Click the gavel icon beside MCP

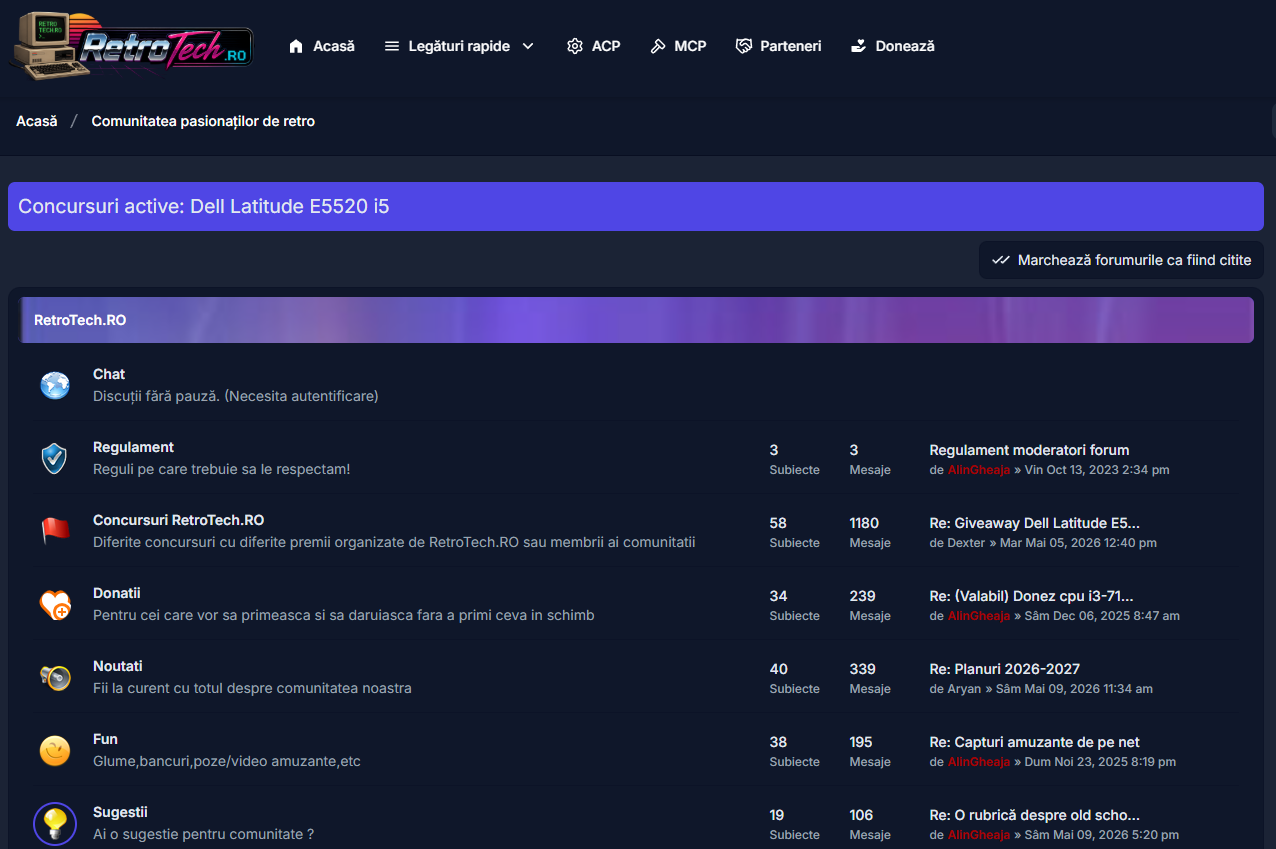[658, 46]
